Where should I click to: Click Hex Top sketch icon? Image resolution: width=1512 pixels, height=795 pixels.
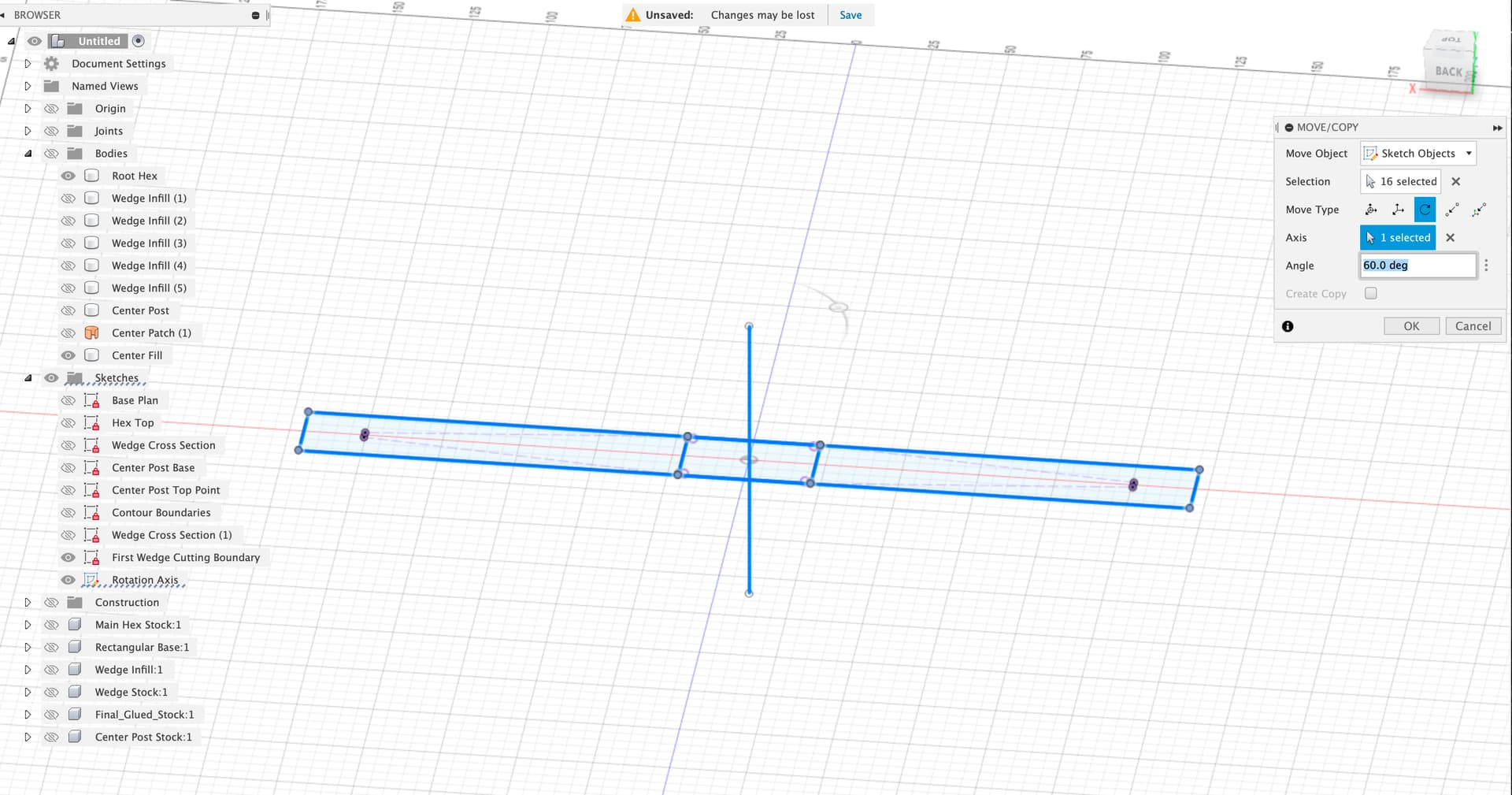[91, 423]
